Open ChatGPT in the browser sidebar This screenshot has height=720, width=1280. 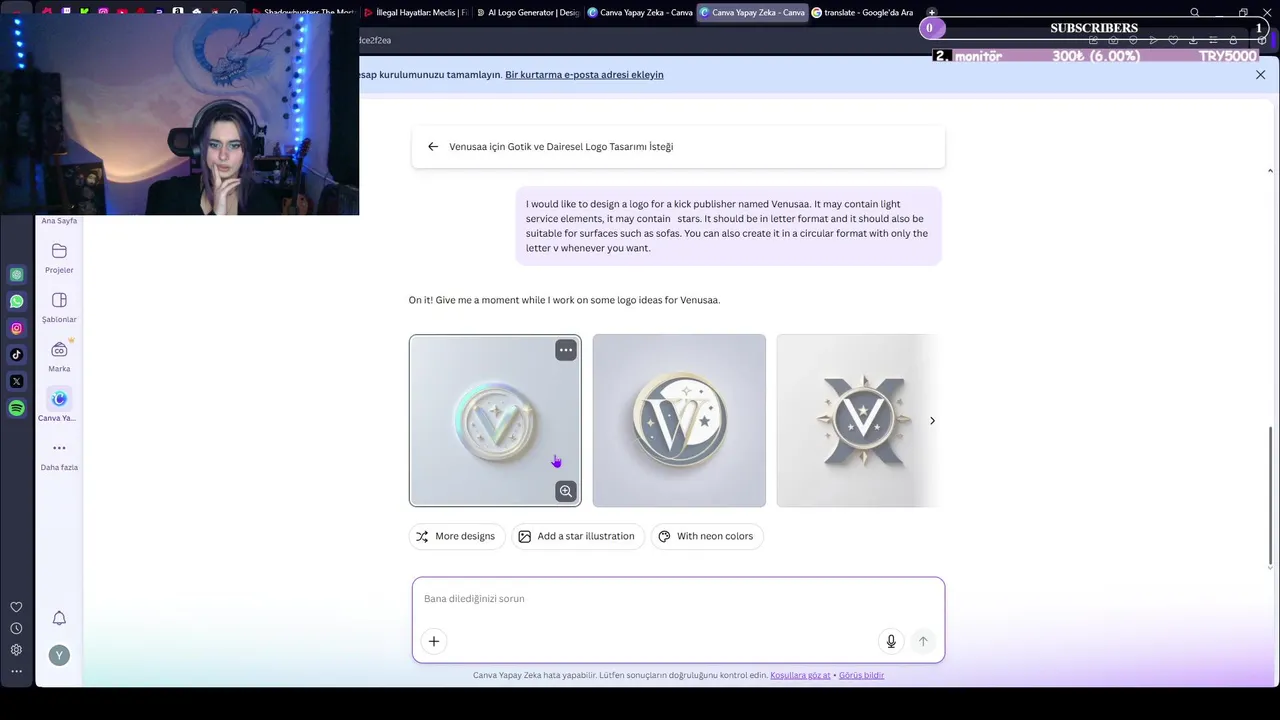17,274
